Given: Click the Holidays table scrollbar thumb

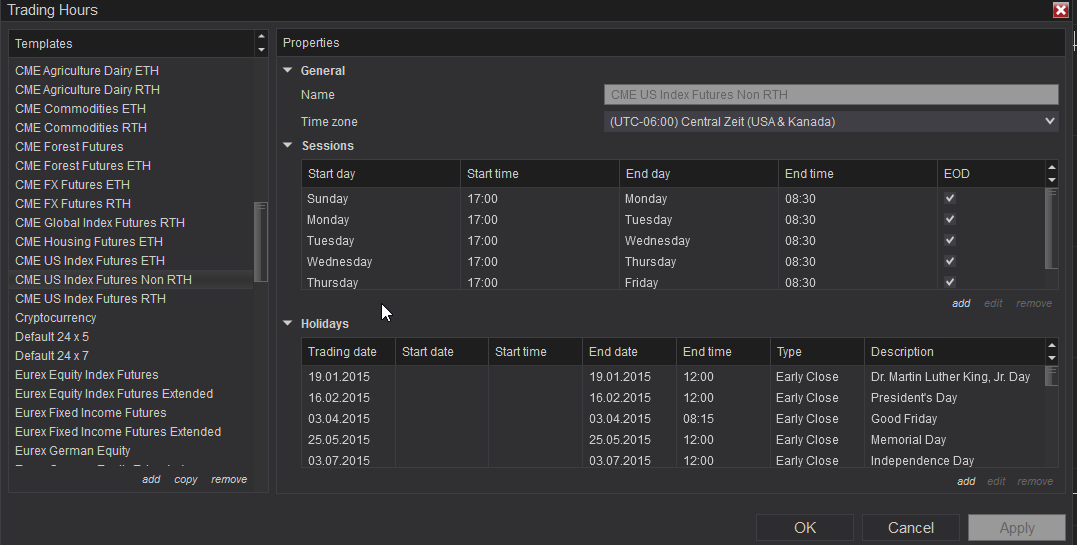Looking at the screenshot, I should (x=1052, y=376).
